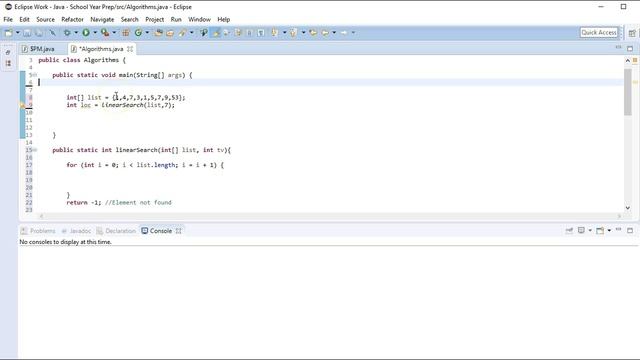Open the File menu
The width and height of the screenshot is (640, 360).
(x=8, y=19)
